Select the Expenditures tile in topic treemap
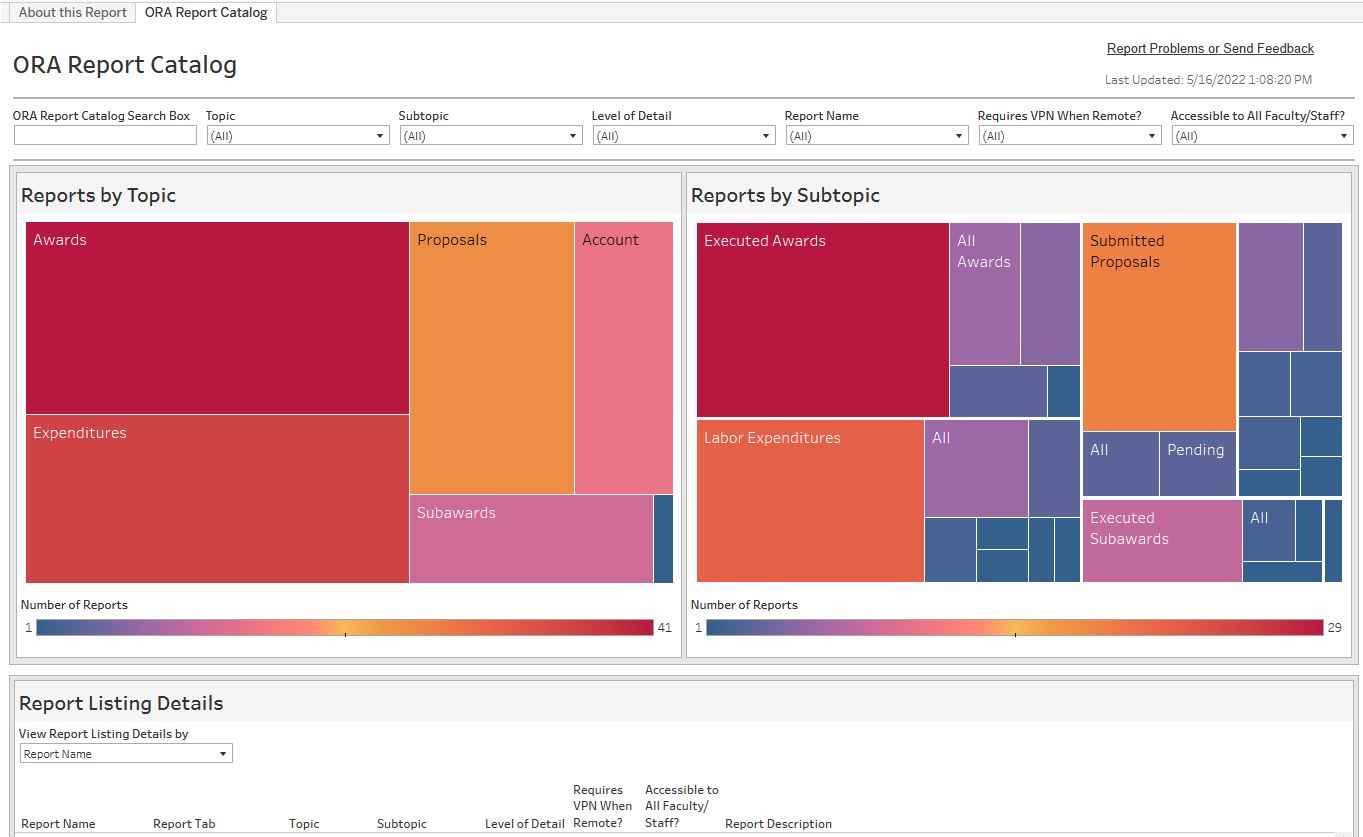Viewport: 1363px width, 837px height. coord(217,499)
